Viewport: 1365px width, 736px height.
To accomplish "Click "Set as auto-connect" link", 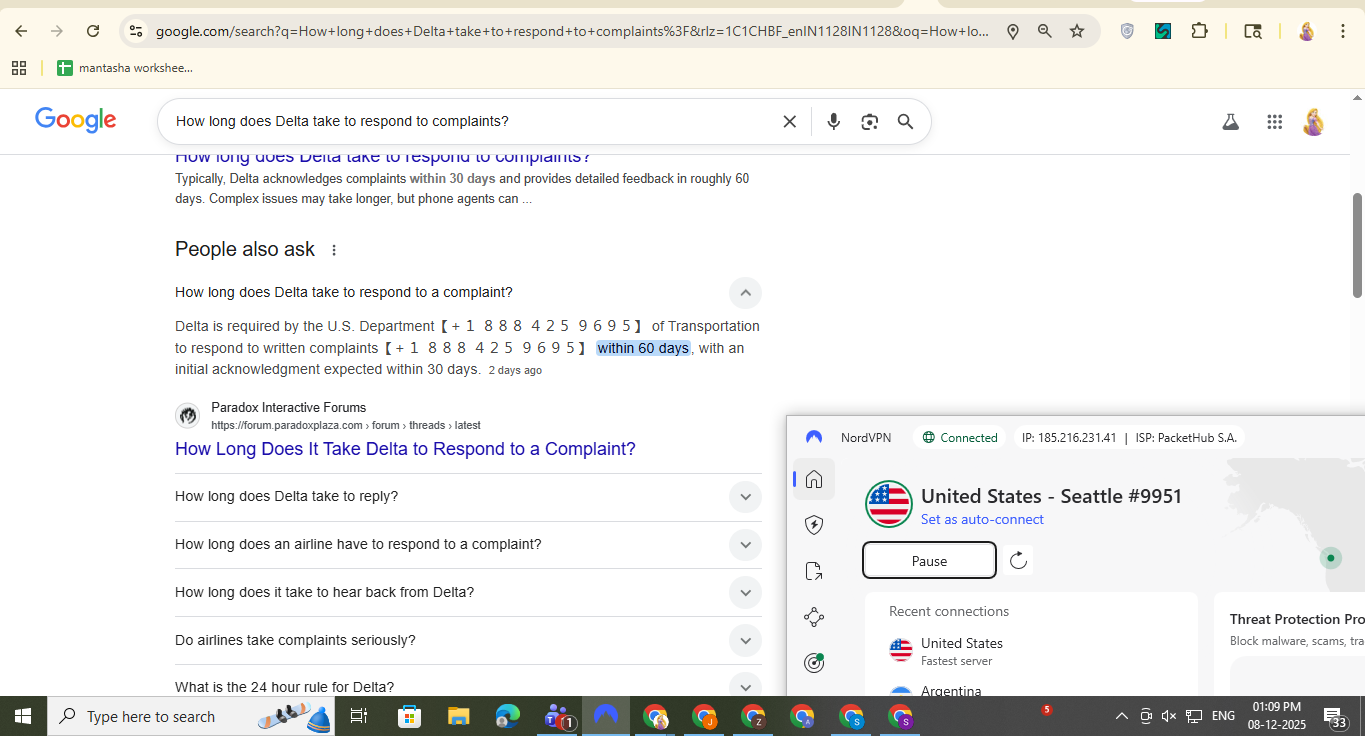I will [982, 520].
